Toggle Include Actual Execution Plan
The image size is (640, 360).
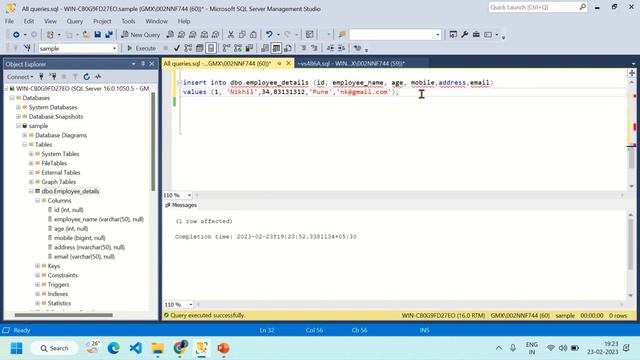(x=227, y=48)
